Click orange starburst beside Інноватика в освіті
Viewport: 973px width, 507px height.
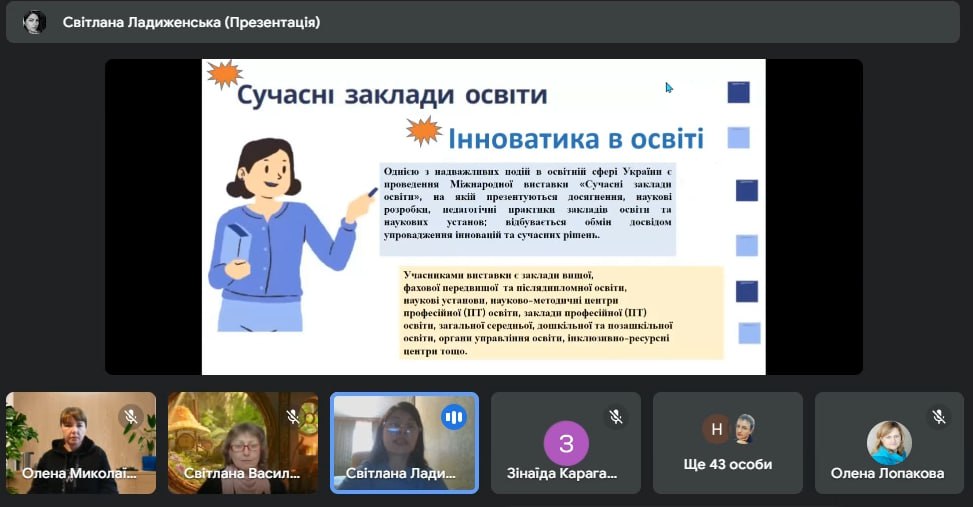tap(424, 130)
